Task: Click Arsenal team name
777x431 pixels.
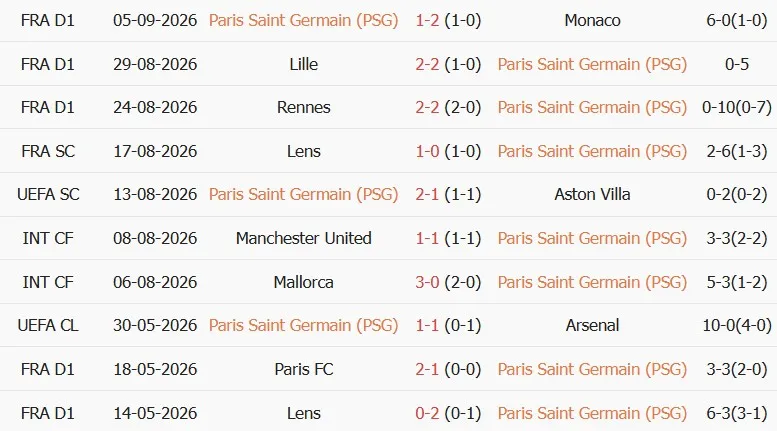Action: (592, 325)
